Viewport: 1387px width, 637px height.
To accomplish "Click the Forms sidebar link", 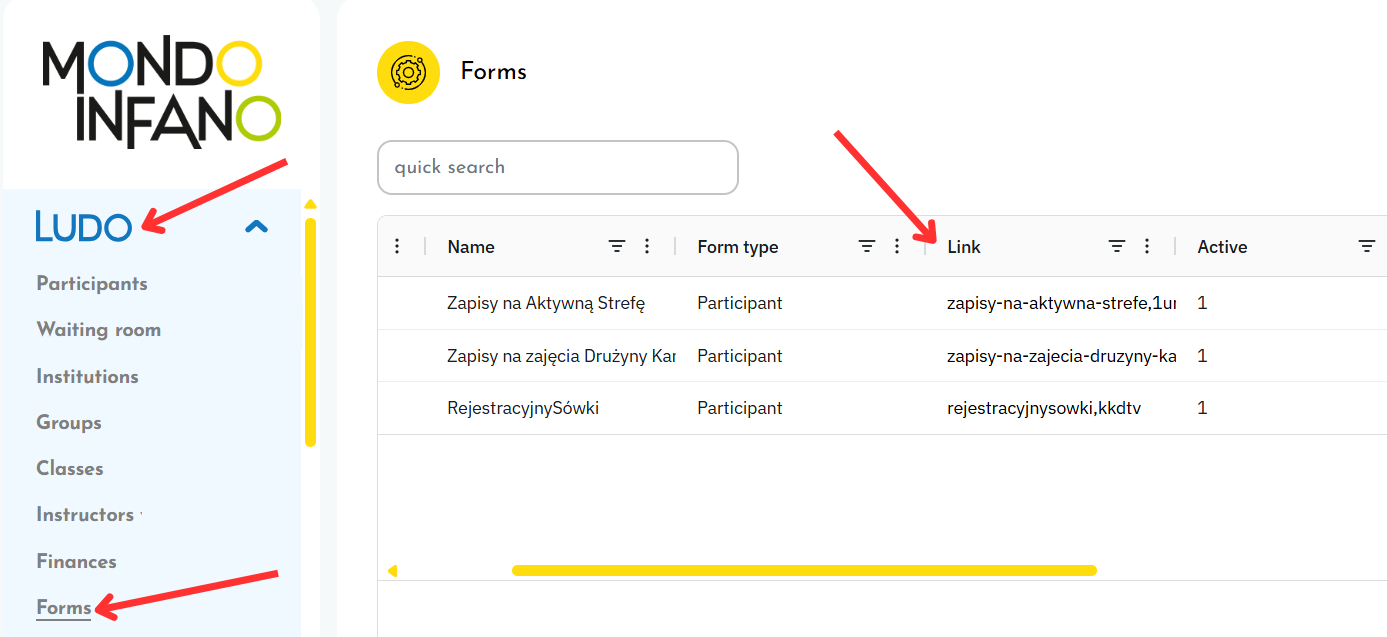I will point(64,608).
